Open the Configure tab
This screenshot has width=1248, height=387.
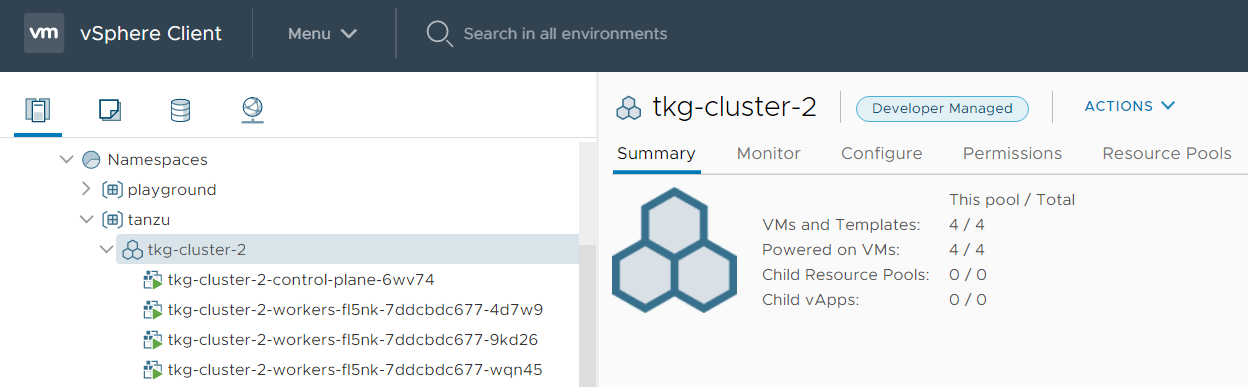point(882,154)
